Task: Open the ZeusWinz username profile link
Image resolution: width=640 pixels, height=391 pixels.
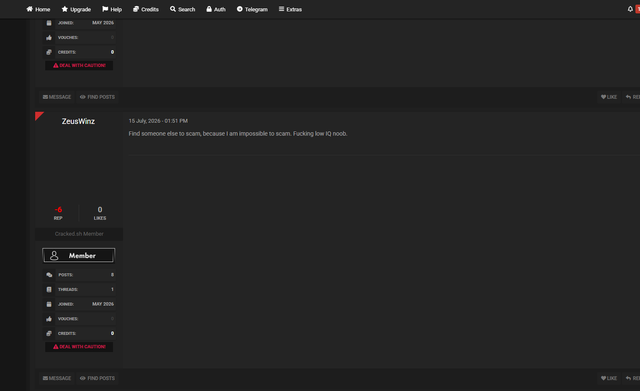Action: click(78, 121)
